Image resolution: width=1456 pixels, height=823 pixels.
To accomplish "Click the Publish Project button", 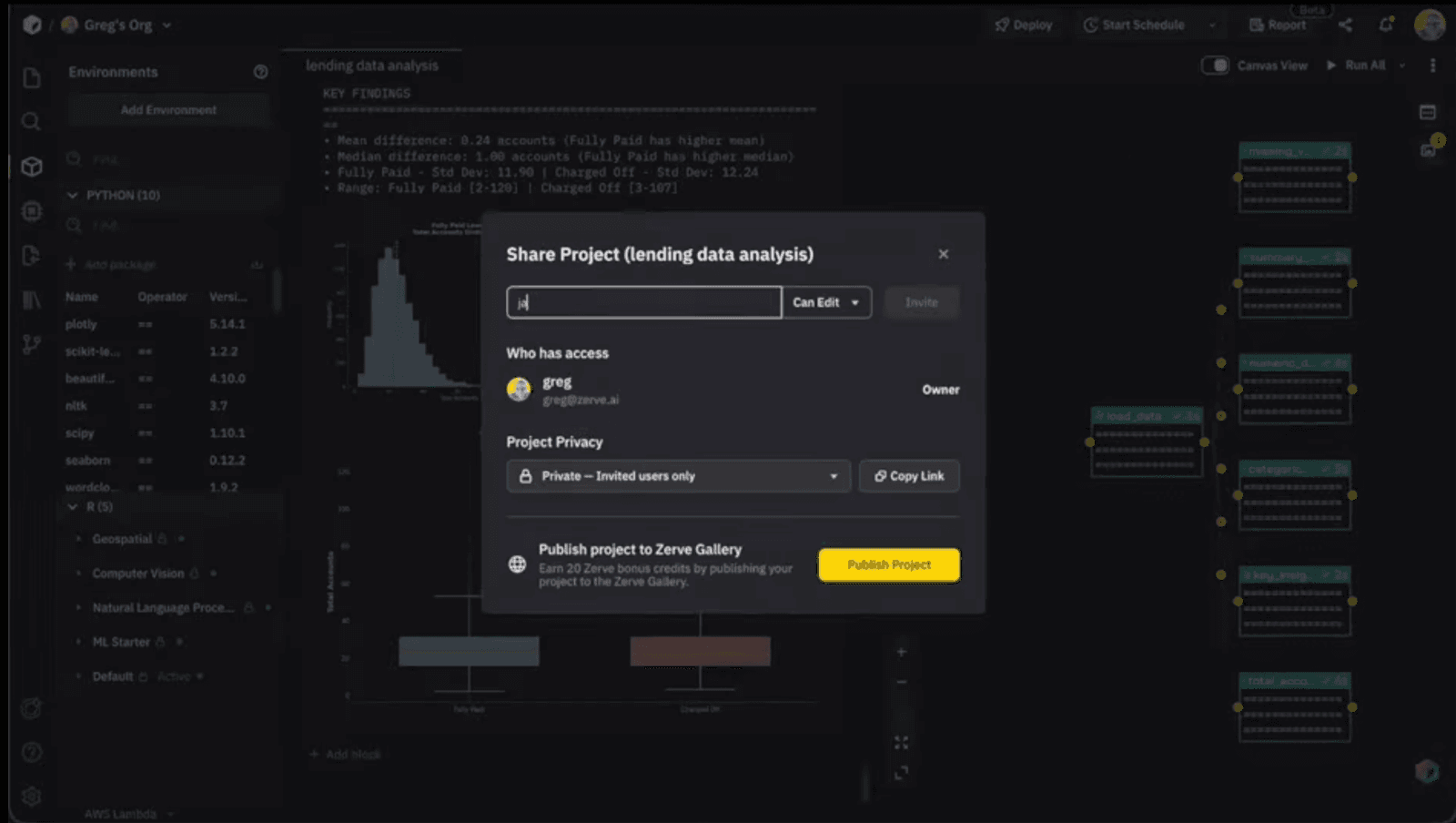I will tap(888, 564).
